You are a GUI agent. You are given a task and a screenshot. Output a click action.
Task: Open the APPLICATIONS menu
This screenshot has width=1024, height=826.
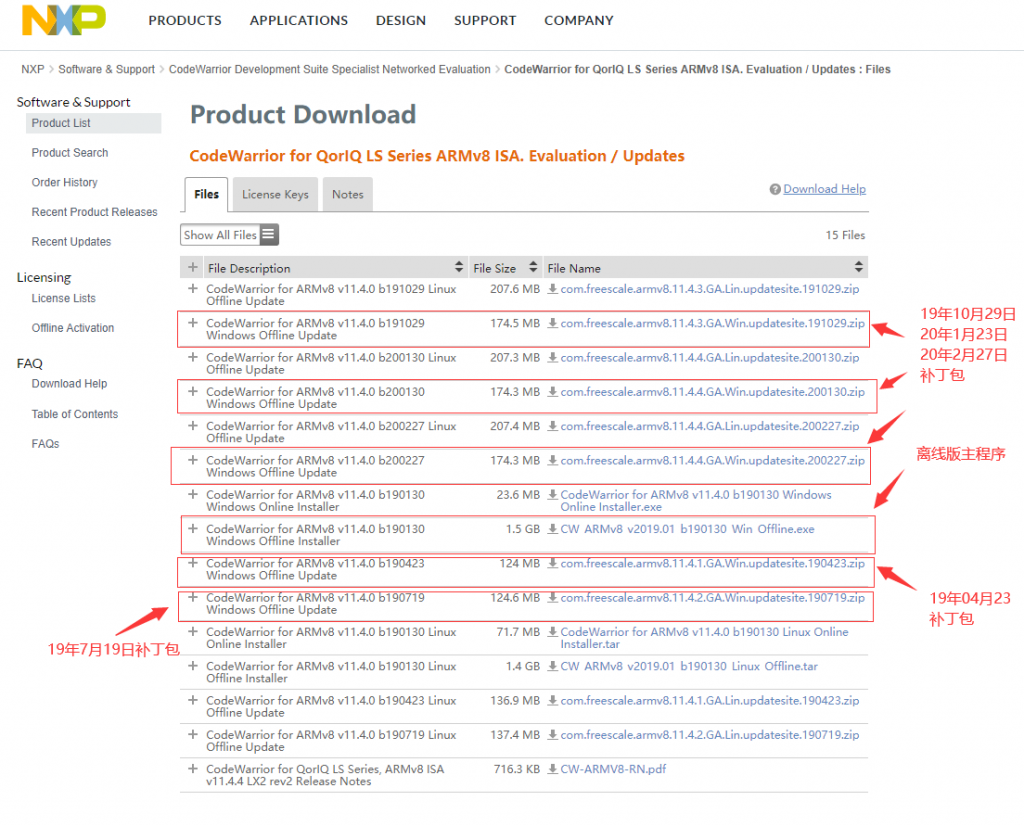coord(298,20)
